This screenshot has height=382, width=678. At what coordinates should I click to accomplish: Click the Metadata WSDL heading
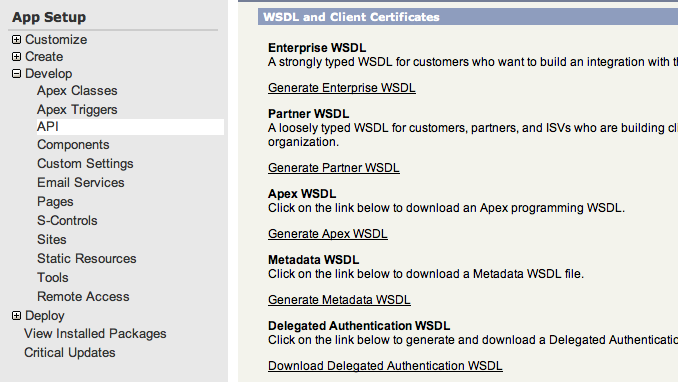coord(313,260)
